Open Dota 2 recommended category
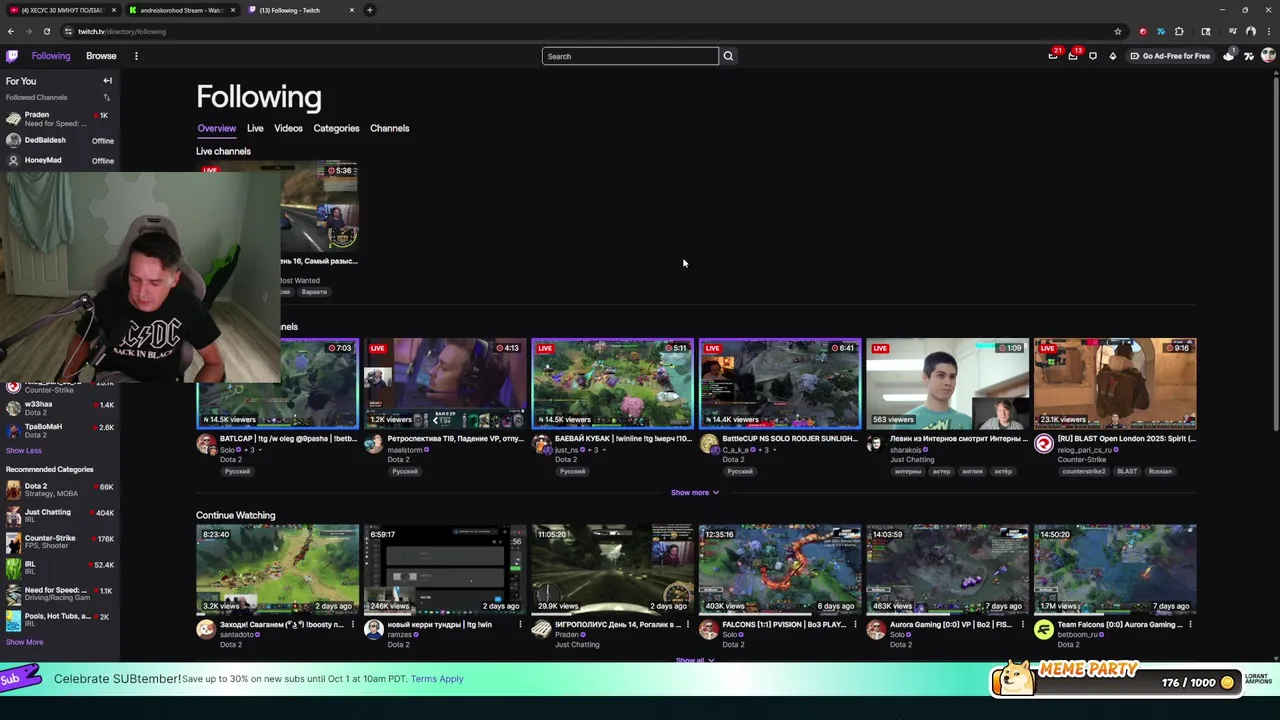This screenshot has height=720, width=1280. point(60,490)
